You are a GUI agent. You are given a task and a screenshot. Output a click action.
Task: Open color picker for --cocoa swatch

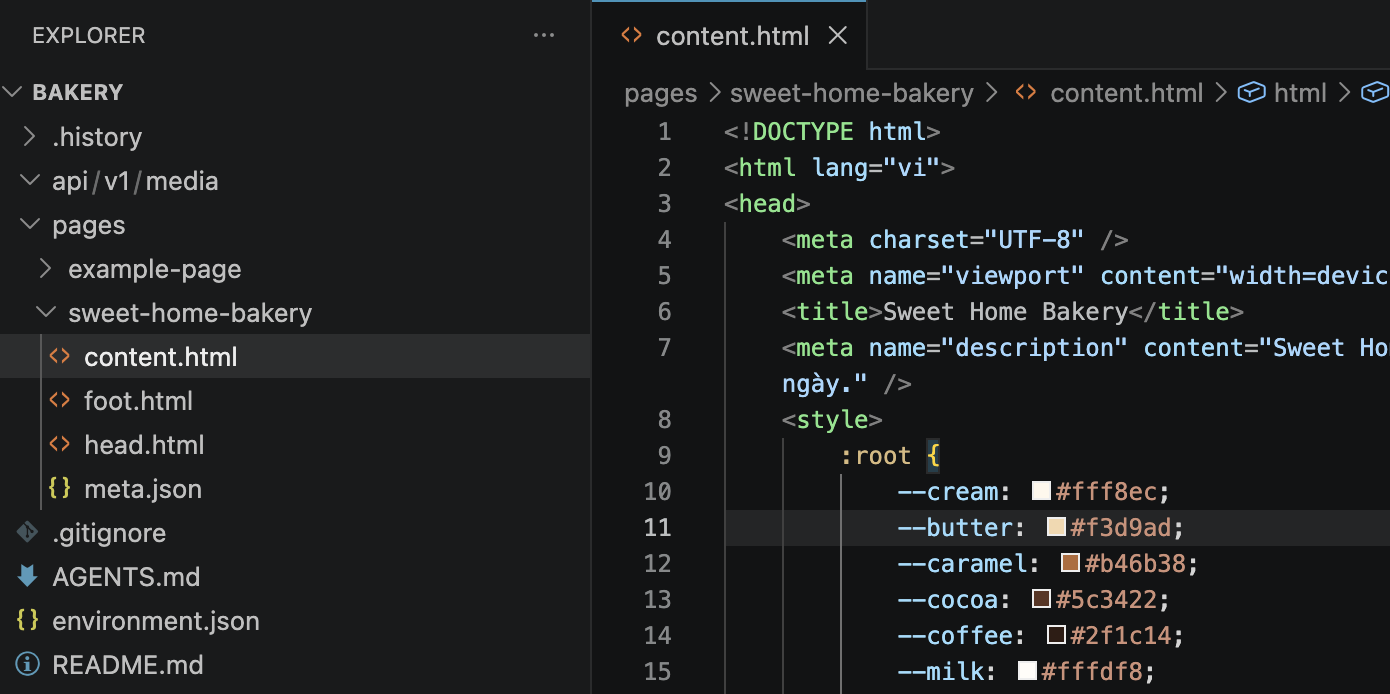click(1041, 599)
